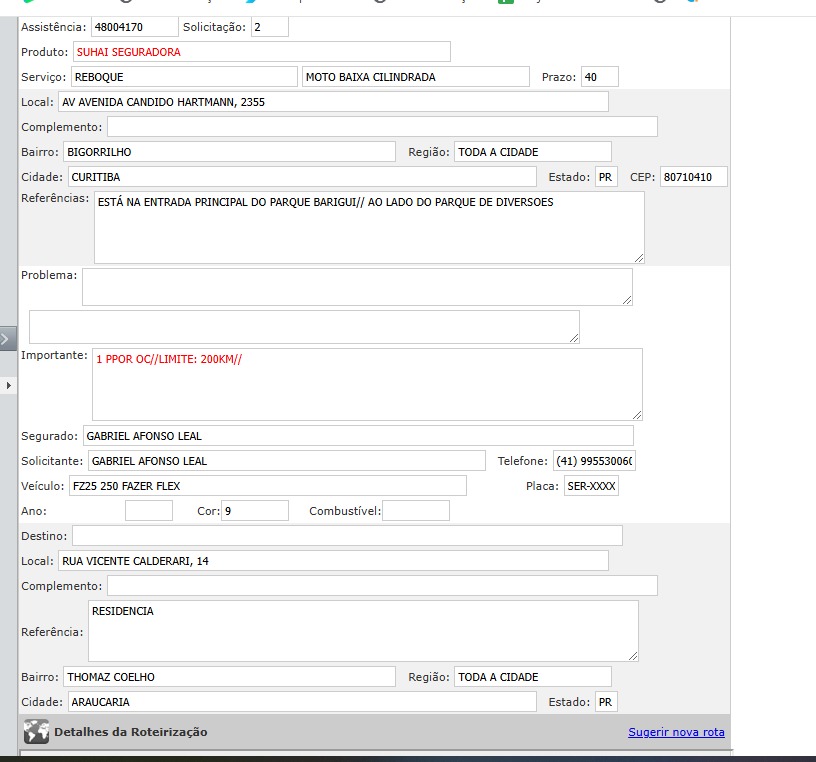Click the Serviço field REBOQUE
Image resolution: width=816 pixels, height=762 pixels.
click(x=184, y=77)
